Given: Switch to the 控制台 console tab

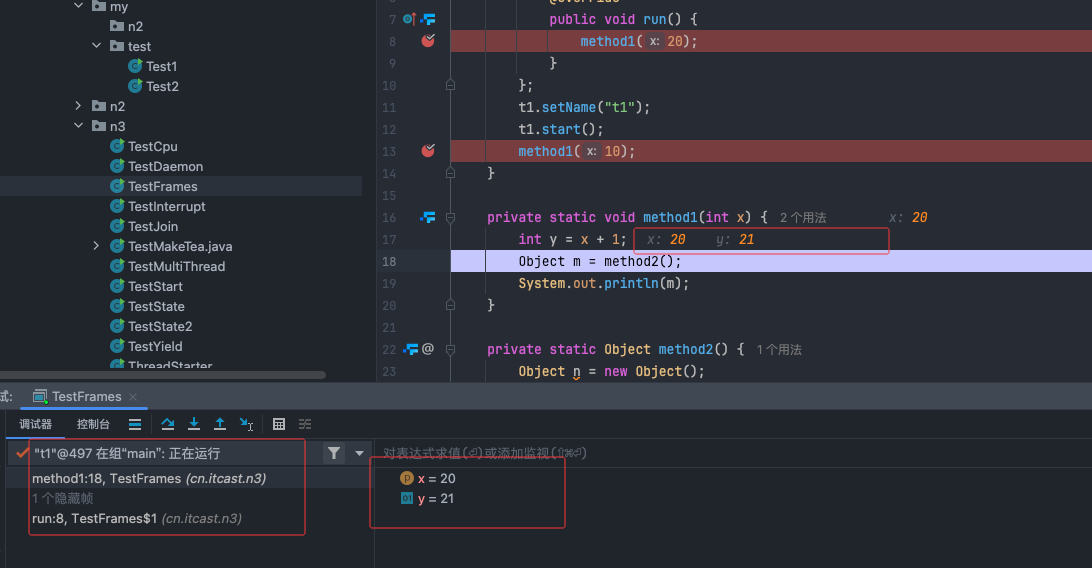Looking at the screenshot, I should [x=93, y=424].
